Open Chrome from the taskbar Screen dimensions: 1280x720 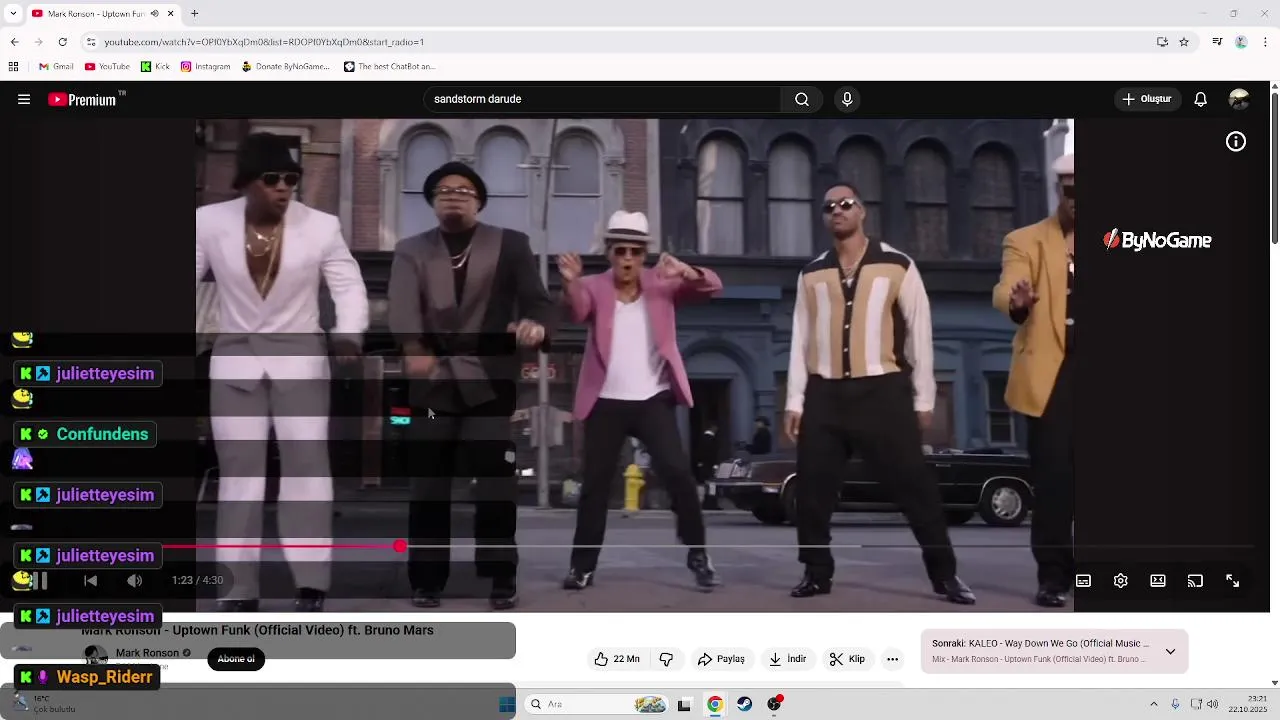coord(714,704)
